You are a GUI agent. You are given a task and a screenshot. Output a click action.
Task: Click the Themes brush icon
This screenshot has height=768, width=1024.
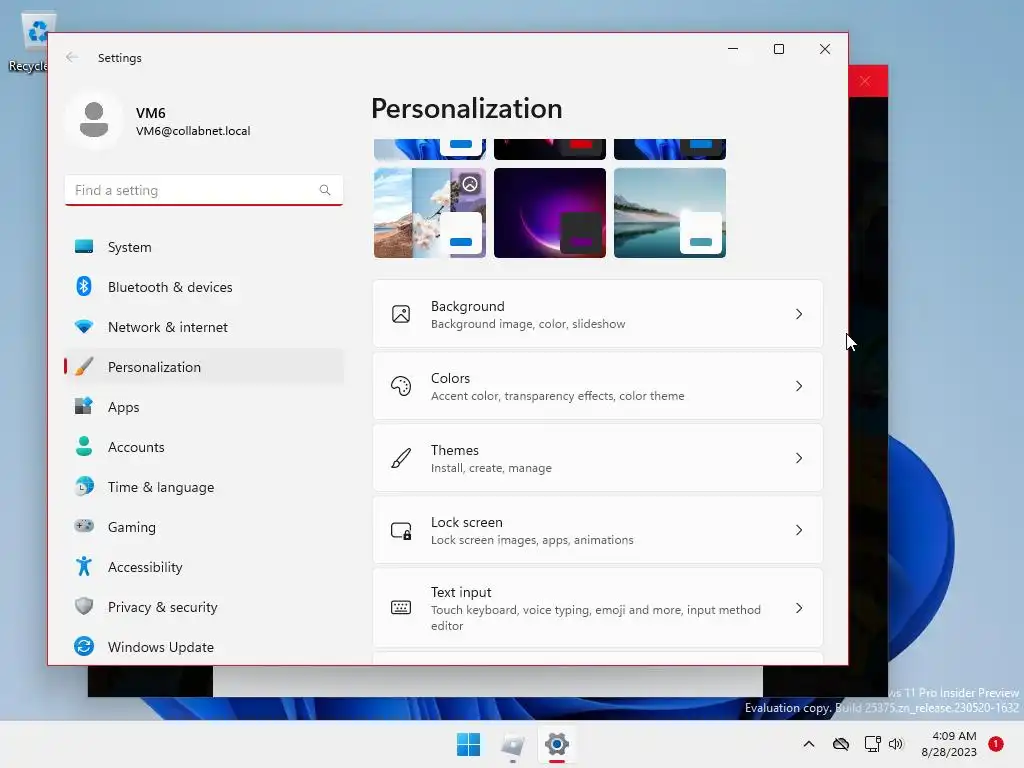[401, 458]
